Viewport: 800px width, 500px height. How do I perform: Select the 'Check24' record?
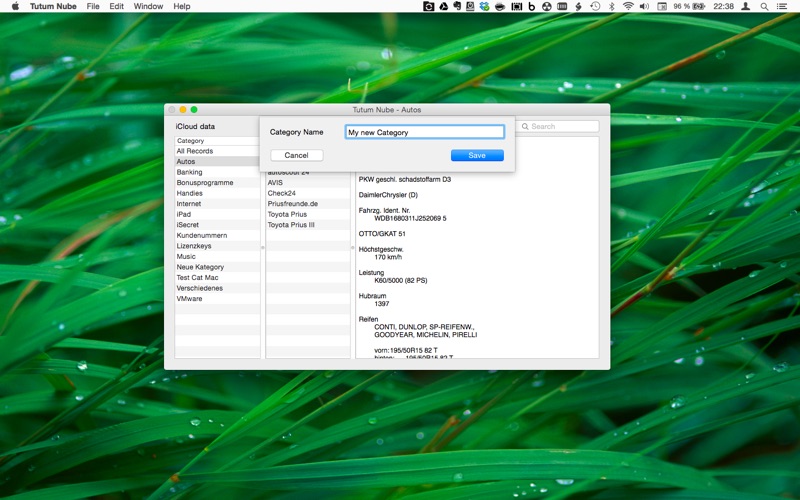[x=308, y=193]
